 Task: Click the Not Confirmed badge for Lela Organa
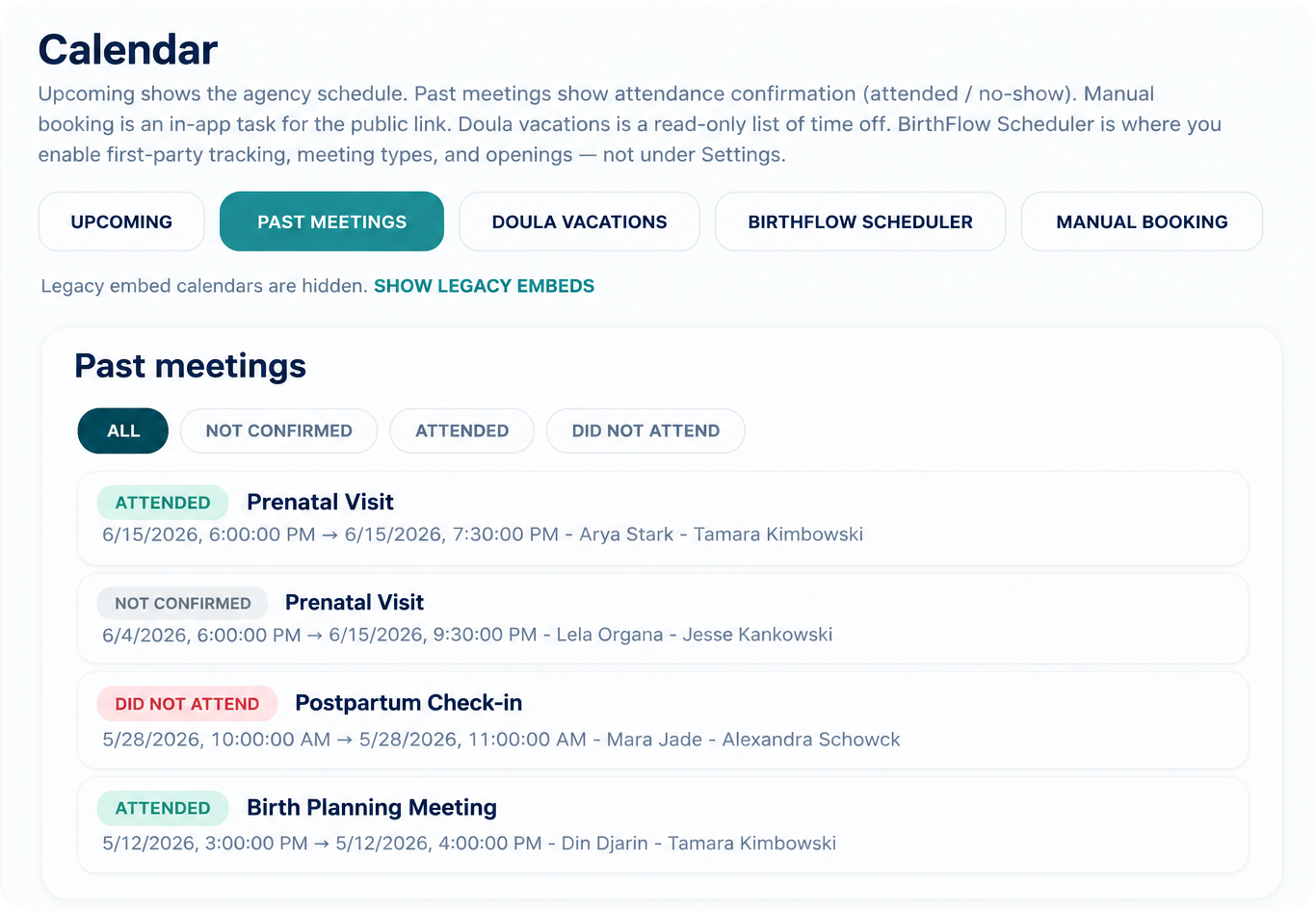click(183, 603)
